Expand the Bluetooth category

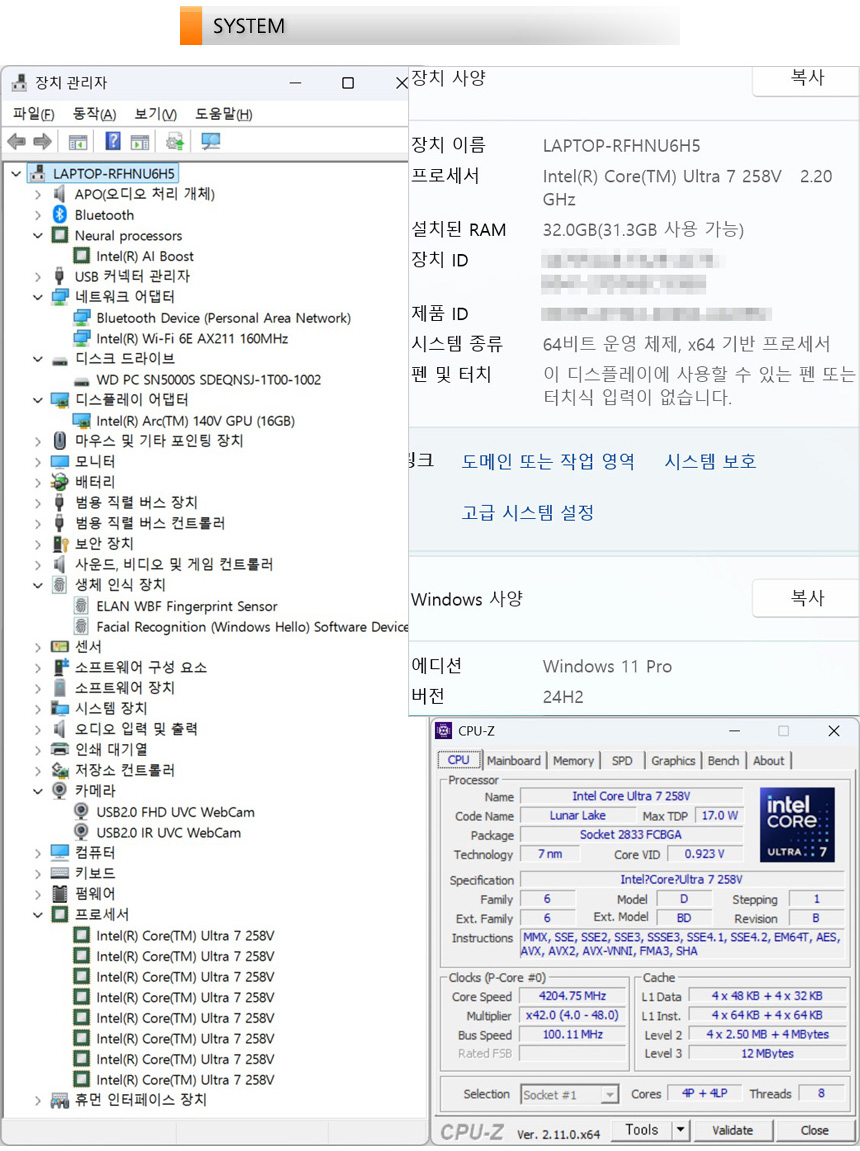[x=38, y=215]
